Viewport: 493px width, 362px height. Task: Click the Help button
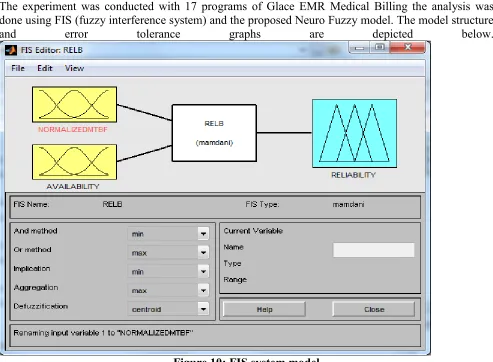264,309
